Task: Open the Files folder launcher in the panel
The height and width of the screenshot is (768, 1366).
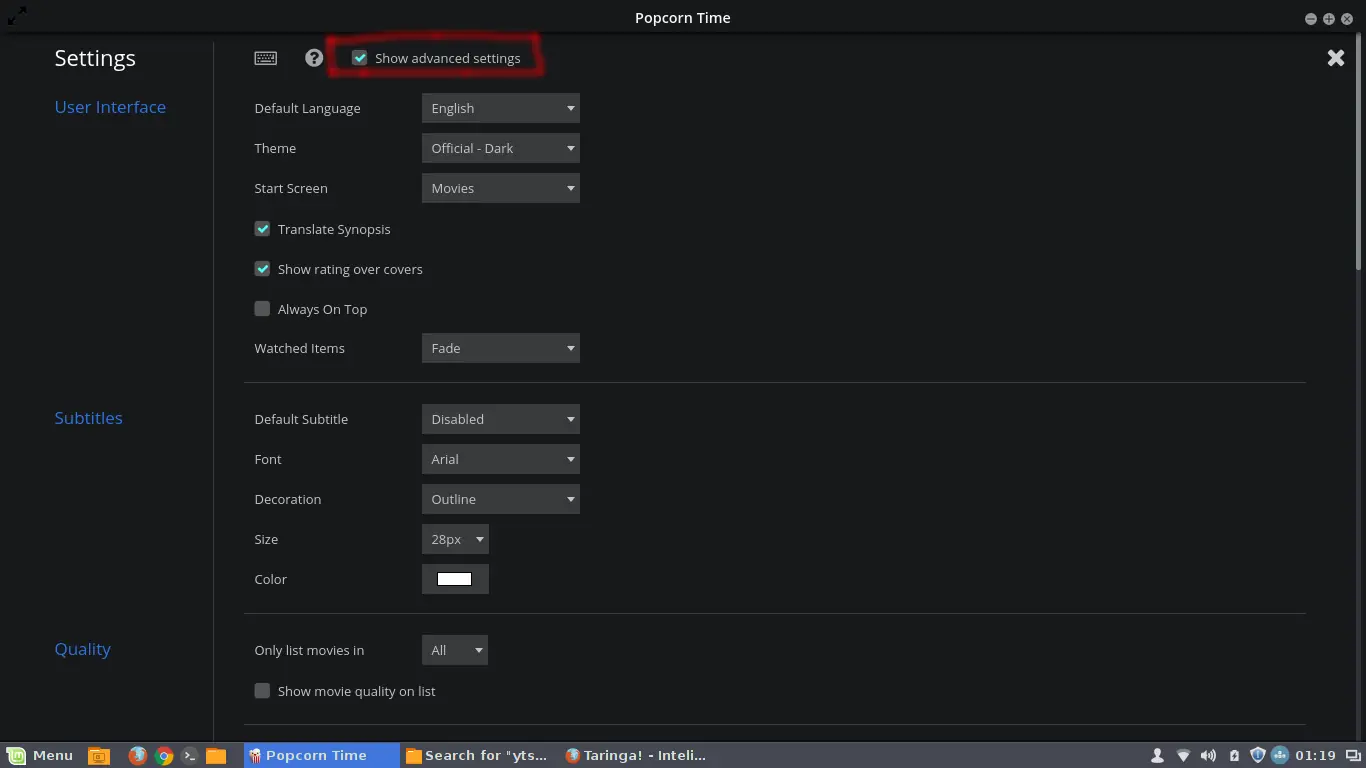Action: coord(216,756)
